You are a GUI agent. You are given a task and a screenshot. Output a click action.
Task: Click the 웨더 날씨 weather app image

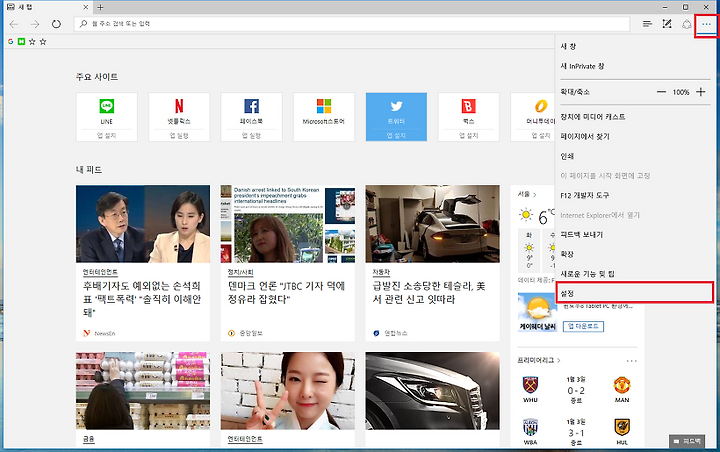(537, 312)
